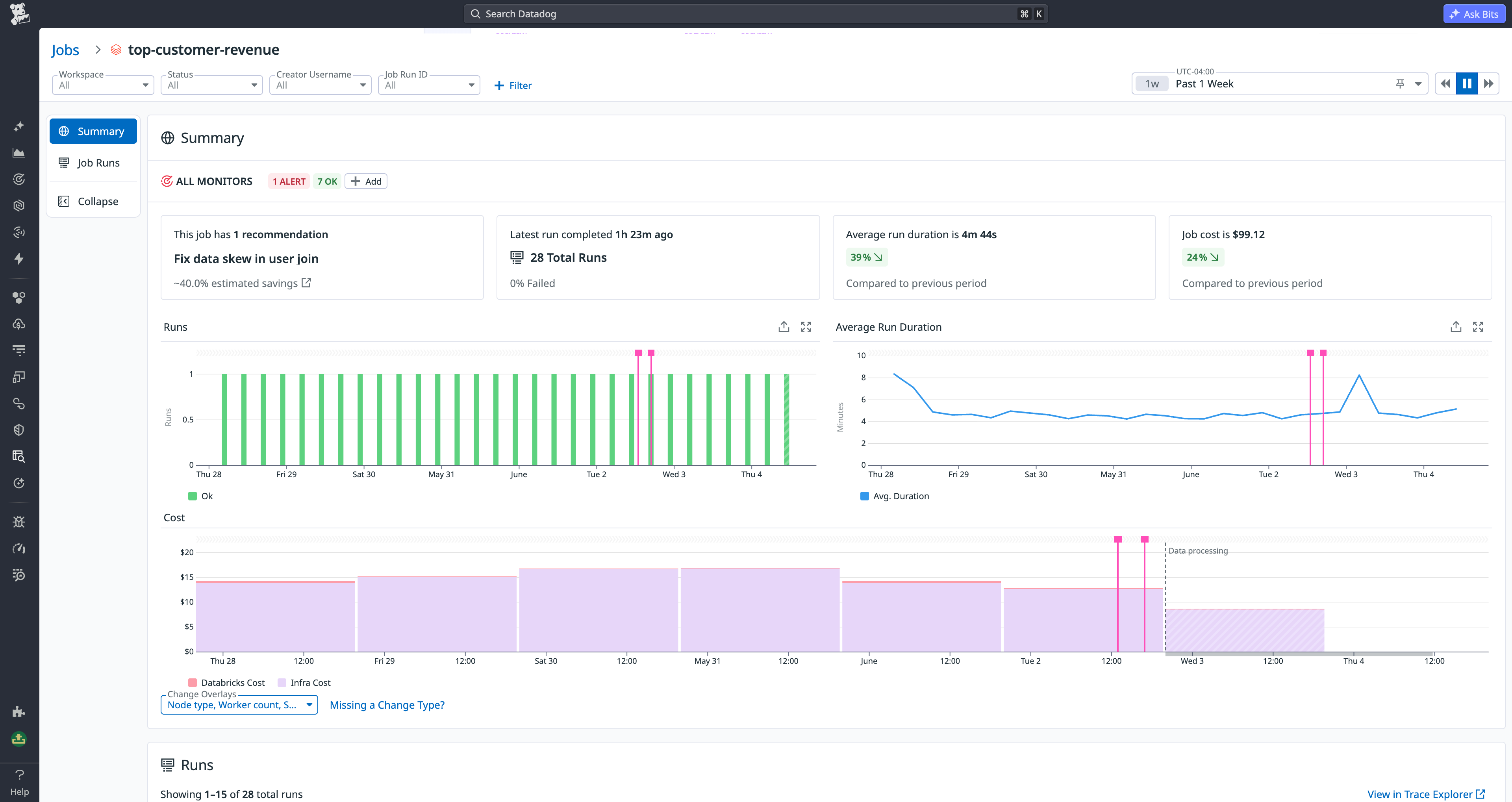Open Fix data skew in user join recommendation
This screenshot has width=1512, height=802.
[246, 258]
